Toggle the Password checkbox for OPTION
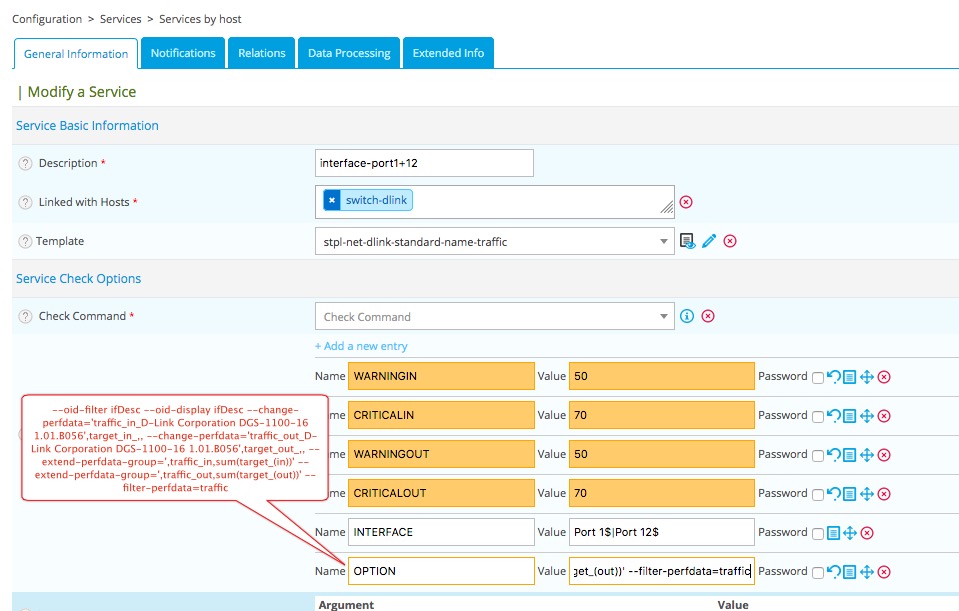 [x=818, y=573]
